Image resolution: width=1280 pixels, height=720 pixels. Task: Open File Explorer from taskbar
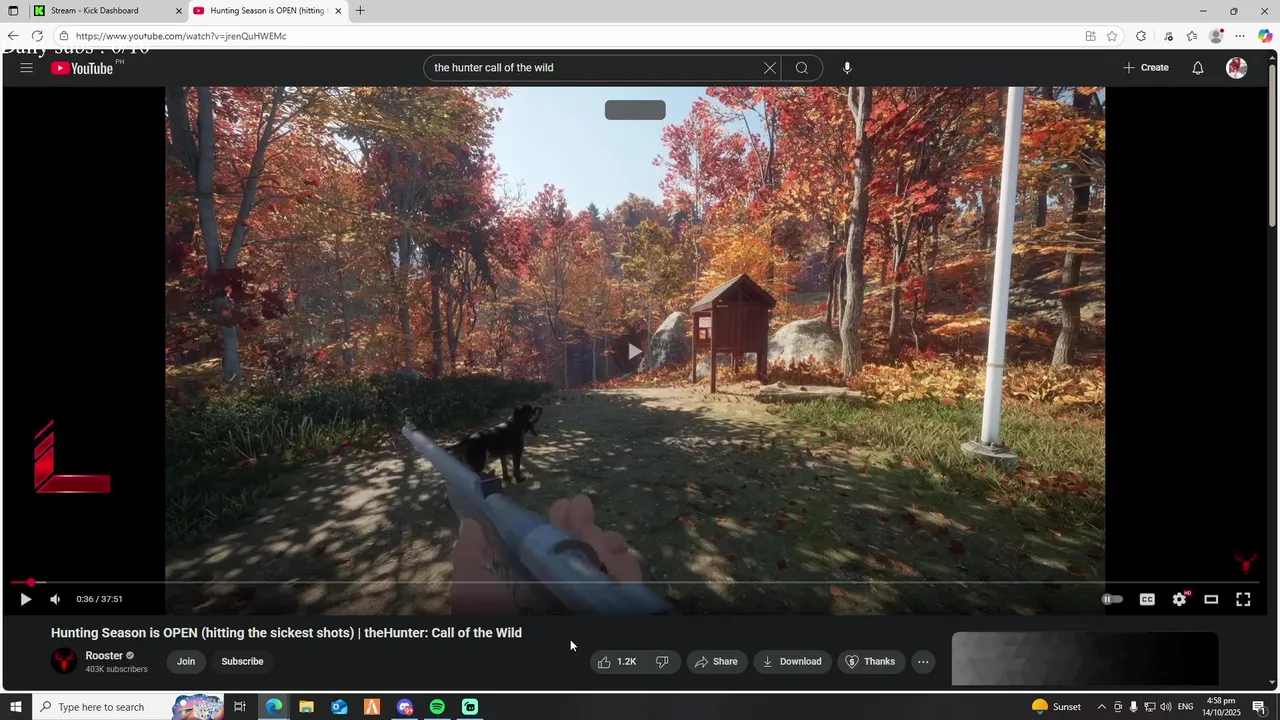pyautogui.click(x=306, y=707)
